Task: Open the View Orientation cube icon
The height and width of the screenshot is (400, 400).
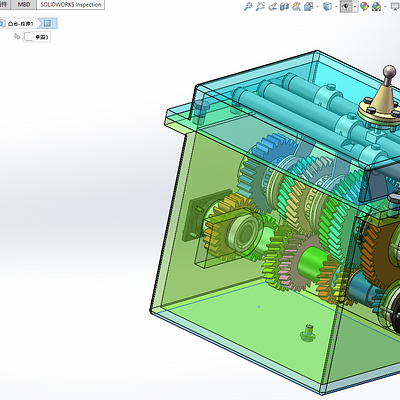Action: pos(308,6)
